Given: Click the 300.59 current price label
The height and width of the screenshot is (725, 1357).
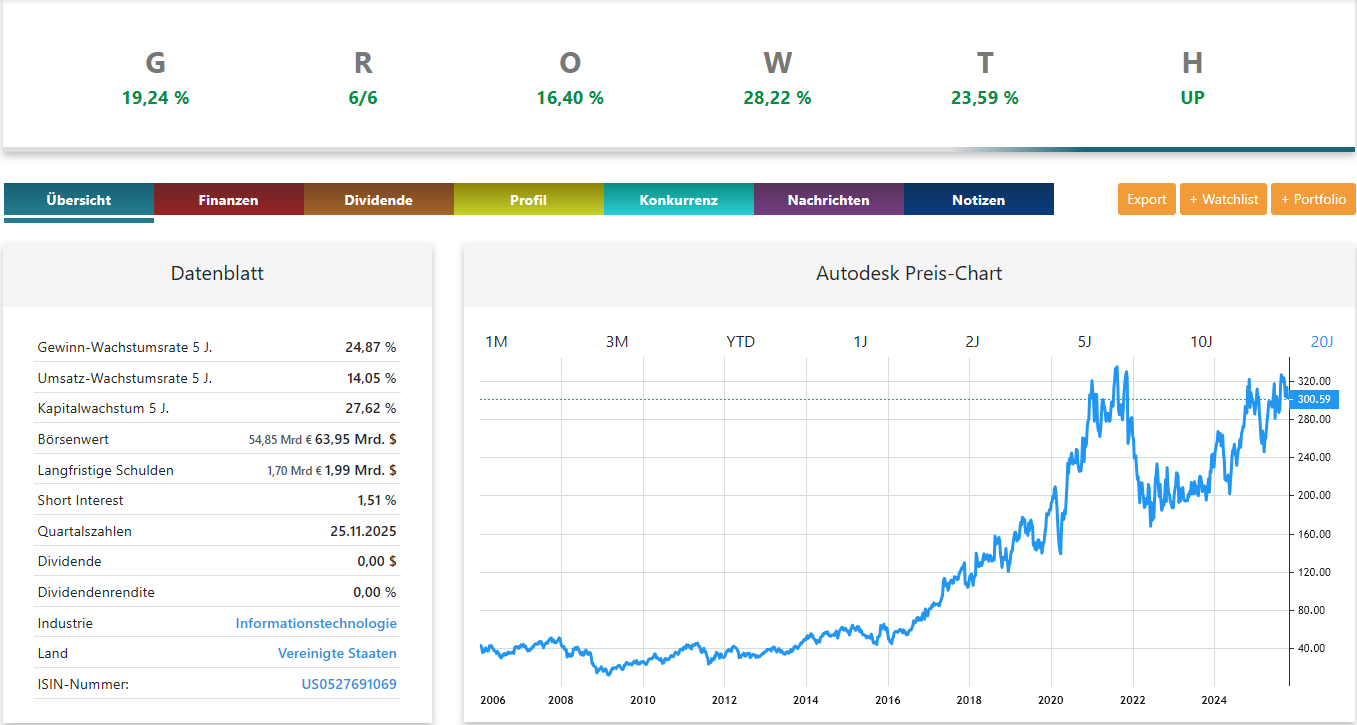Looking at the screenshot, I should pyautogui.click(x=1313, y=399).
